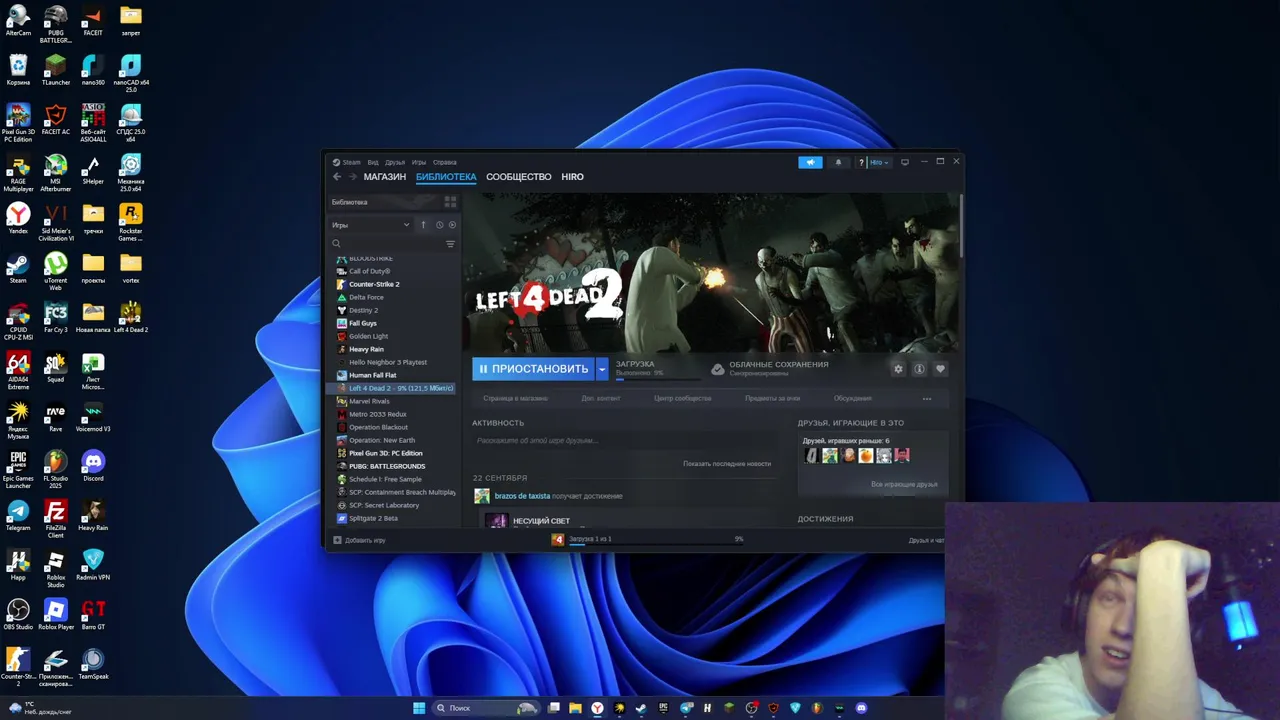Select PUBG: BATTLEGROUNDS in the library list
The image size is (1280, 720).
[387, 466]
